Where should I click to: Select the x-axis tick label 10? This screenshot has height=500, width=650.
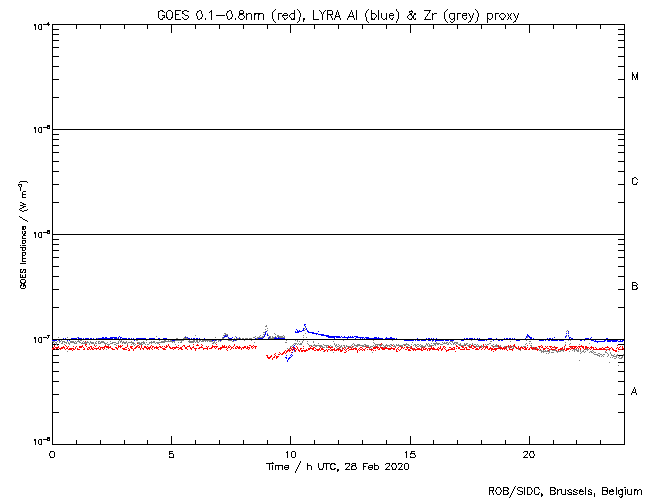(291, 454)
